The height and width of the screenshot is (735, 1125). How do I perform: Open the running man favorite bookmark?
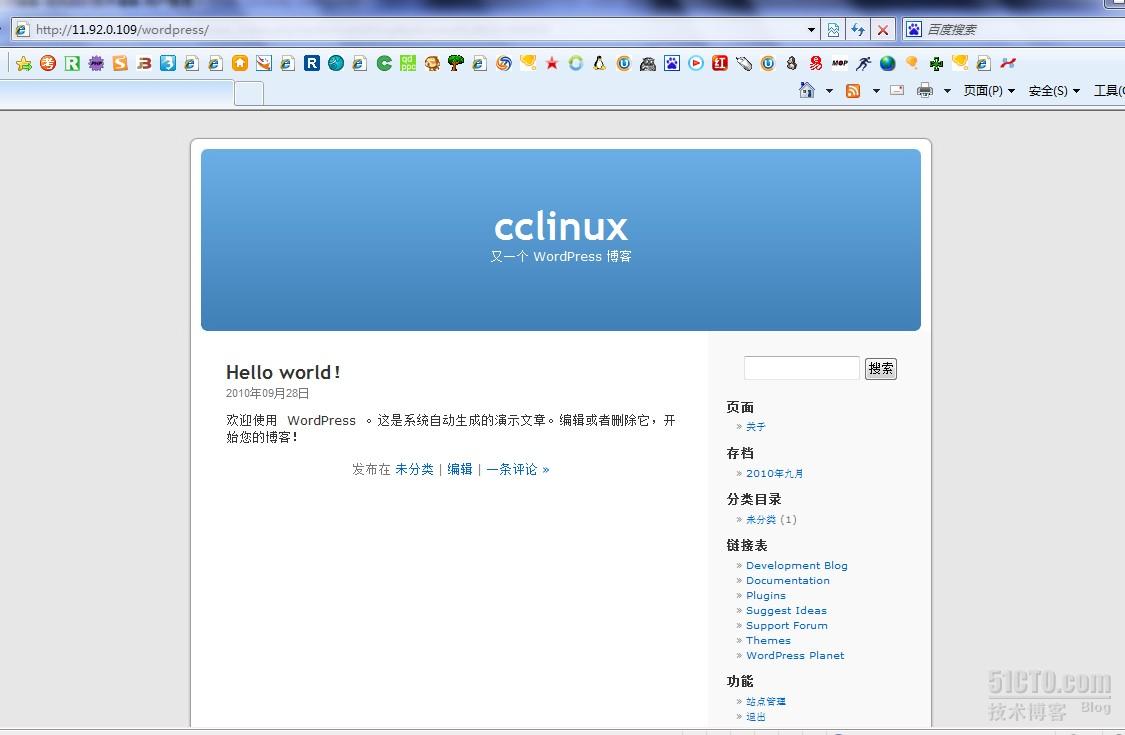pos(864,63)
